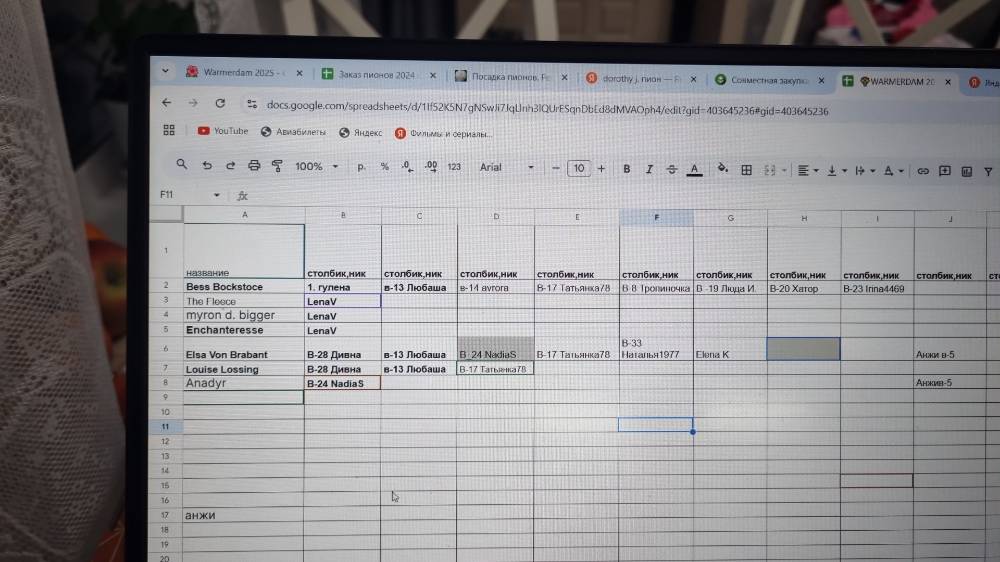The image size is (1000, 562).
Task: Redo the last action in Sheets toolbar
Action: coord(230,165)
